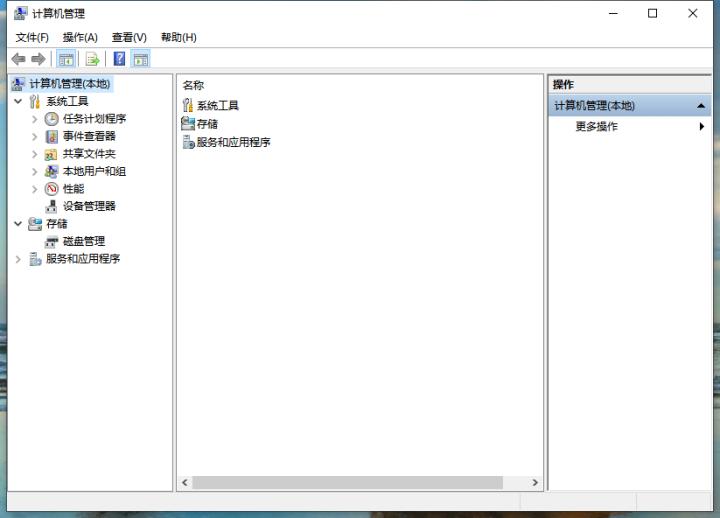This screenshot has height=518, width=720.
Task: Click the Forward arrow toolbar icon
Action: click(38, 59)
